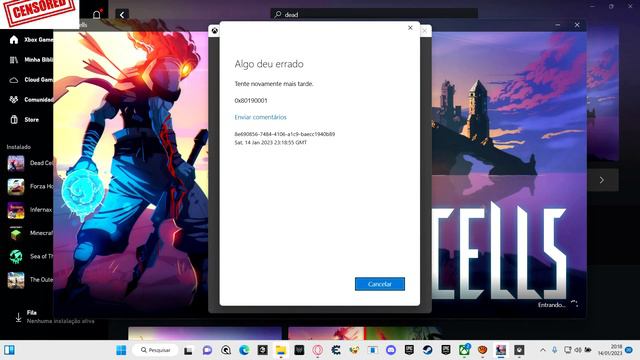Open Task View on the taskbar
This screenshot has height=360, width=640.
pos(188,350)
